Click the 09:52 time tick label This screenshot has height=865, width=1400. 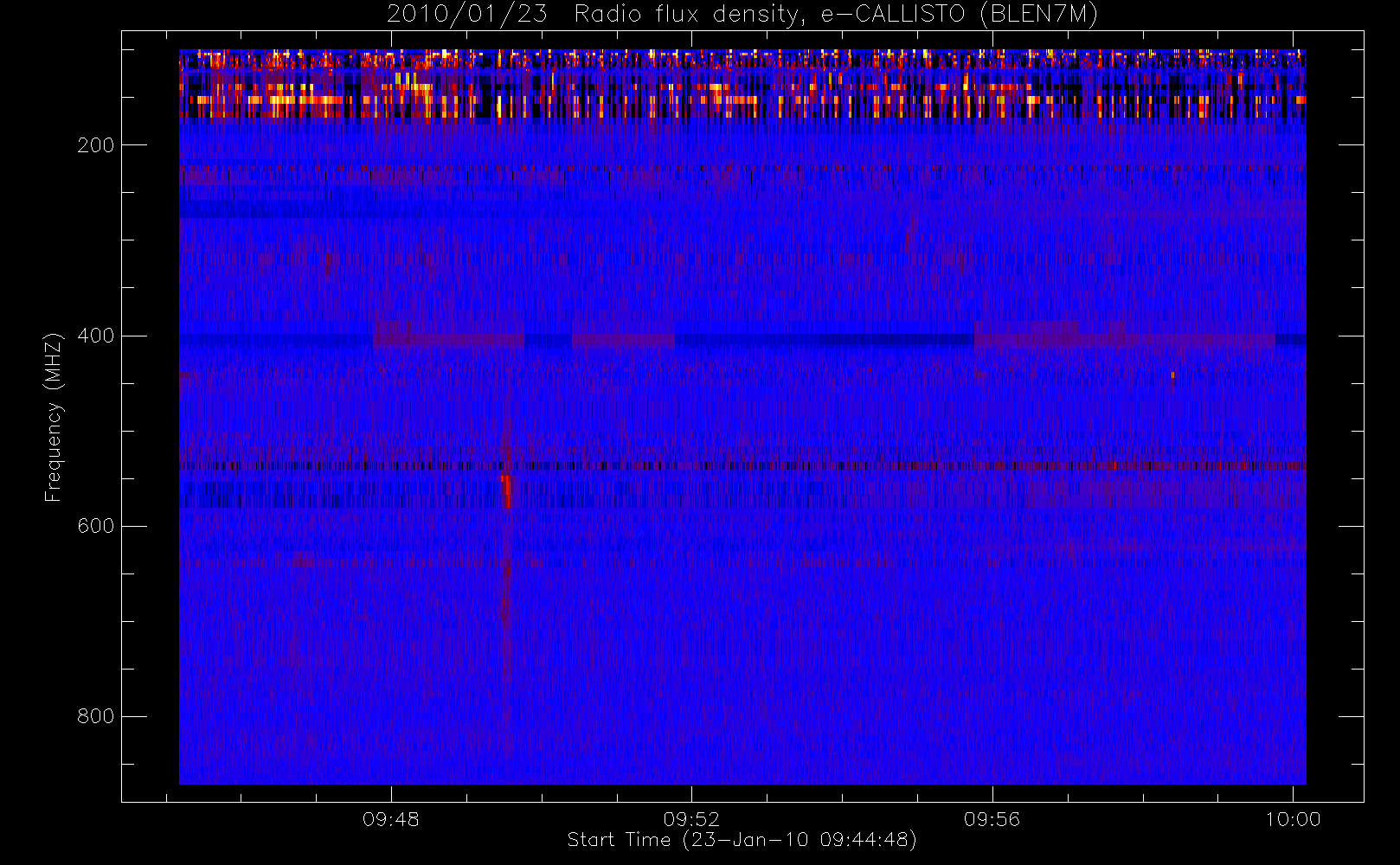pos(691,819)
